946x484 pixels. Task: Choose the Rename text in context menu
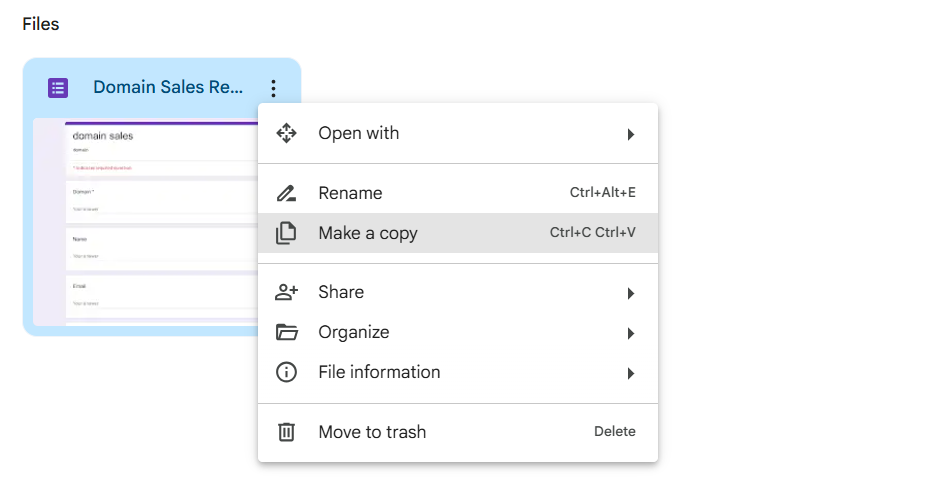[350, 193]
